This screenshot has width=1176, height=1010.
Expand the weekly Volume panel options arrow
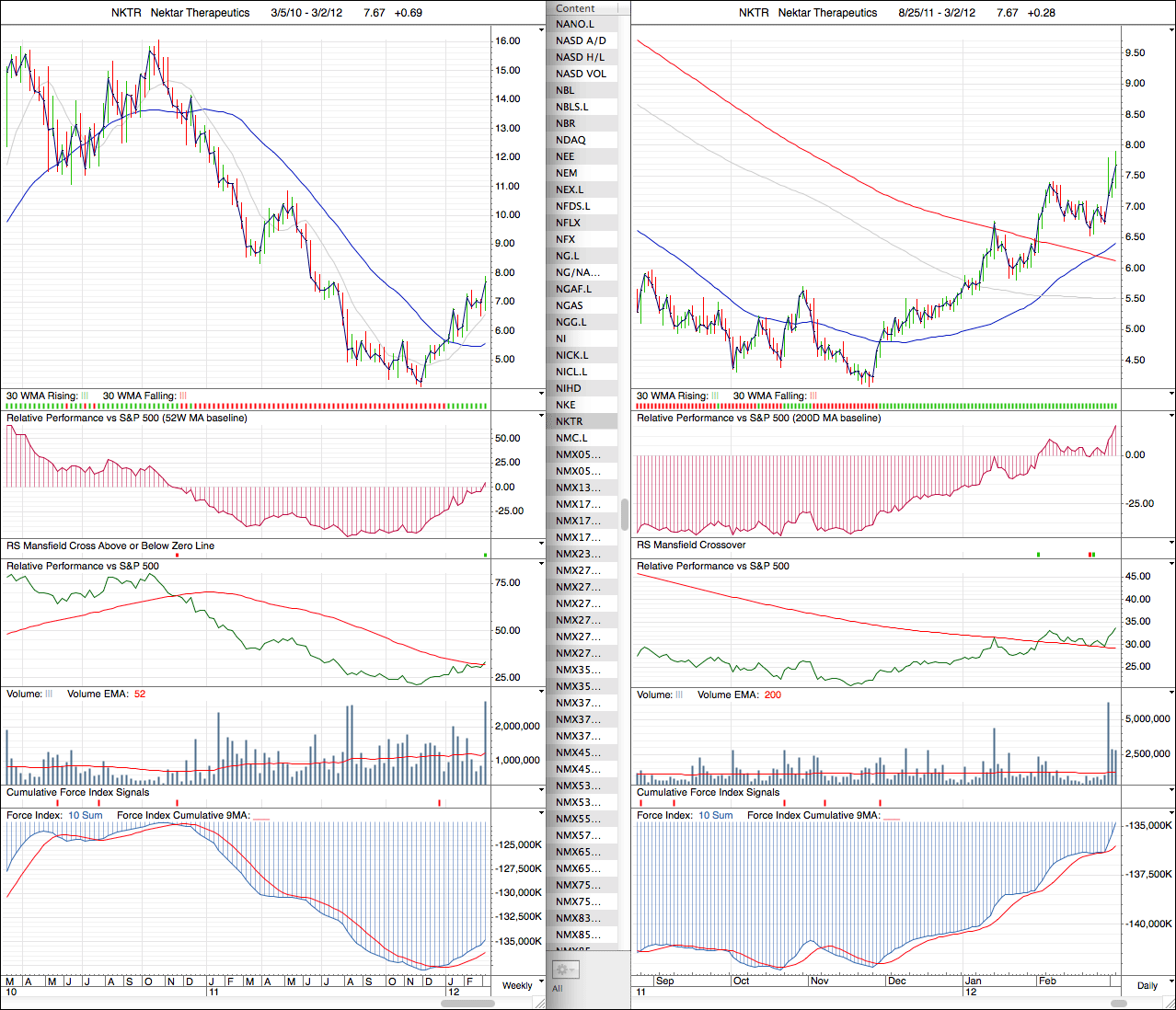pyautogui.click(x=541, y=692)
